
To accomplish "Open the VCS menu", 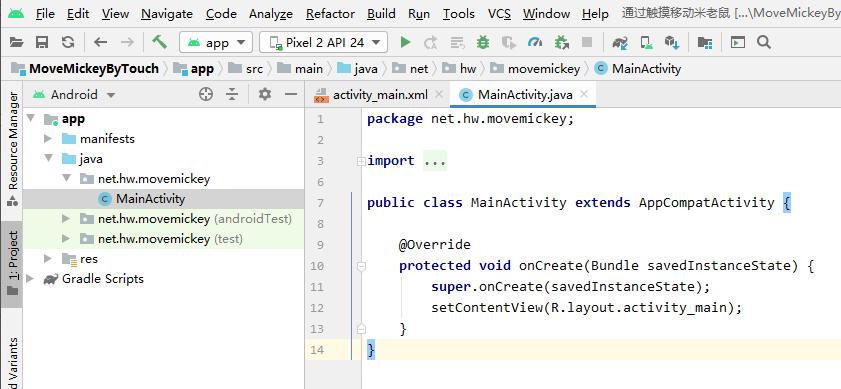I will tap(499, 13).
